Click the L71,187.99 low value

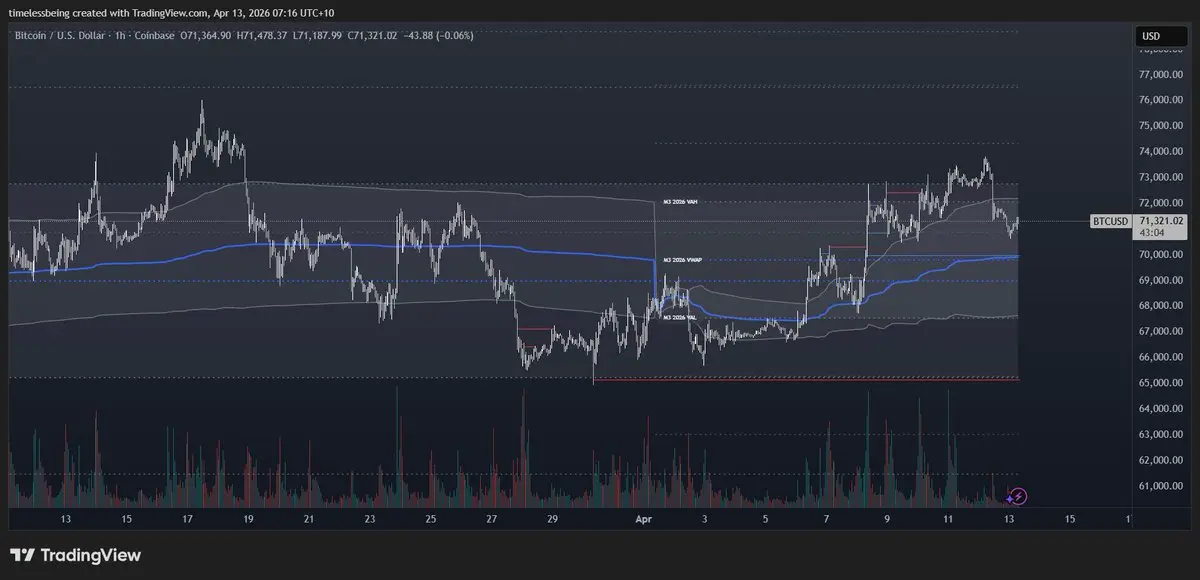click(x=317, y=36)
